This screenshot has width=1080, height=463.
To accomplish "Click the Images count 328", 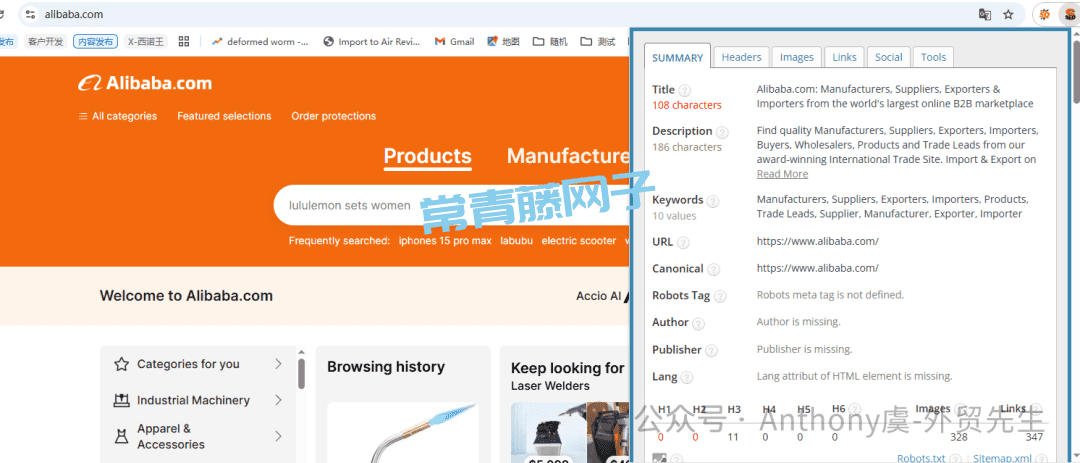I will [959, 437].
